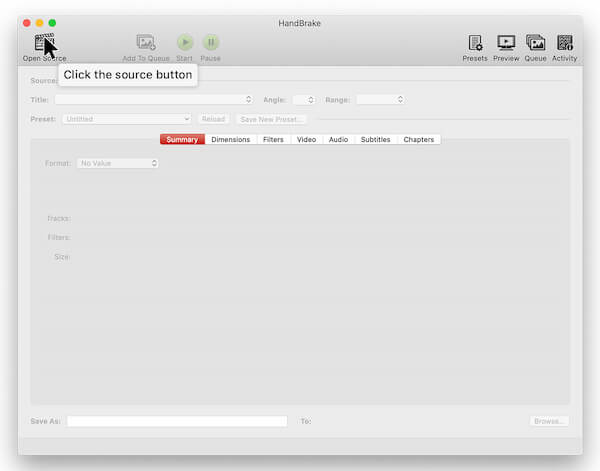Open the Format dropdown showing No Value
The width and height of the screenshot is (600, 471).
click(117, 163)
